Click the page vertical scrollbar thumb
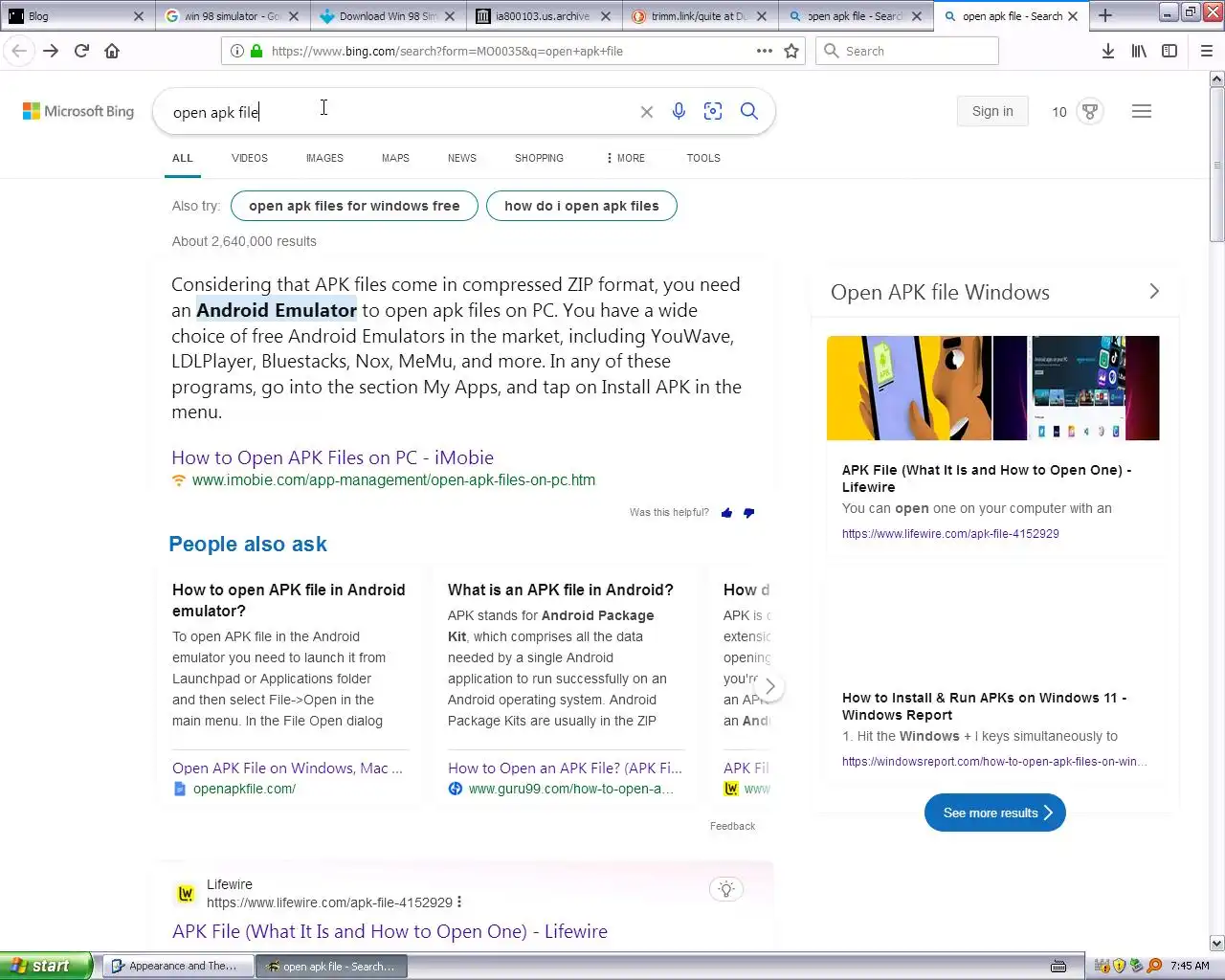This screenshot has height=980, width=1225. [1217, 165]
